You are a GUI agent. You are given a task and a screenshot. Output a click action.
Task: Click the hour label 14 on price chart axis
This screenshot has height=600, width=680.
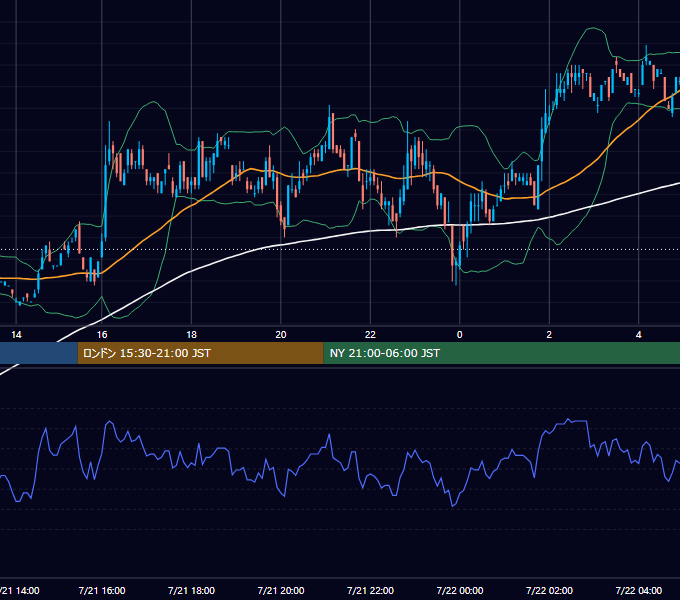[x=16, y=335]
